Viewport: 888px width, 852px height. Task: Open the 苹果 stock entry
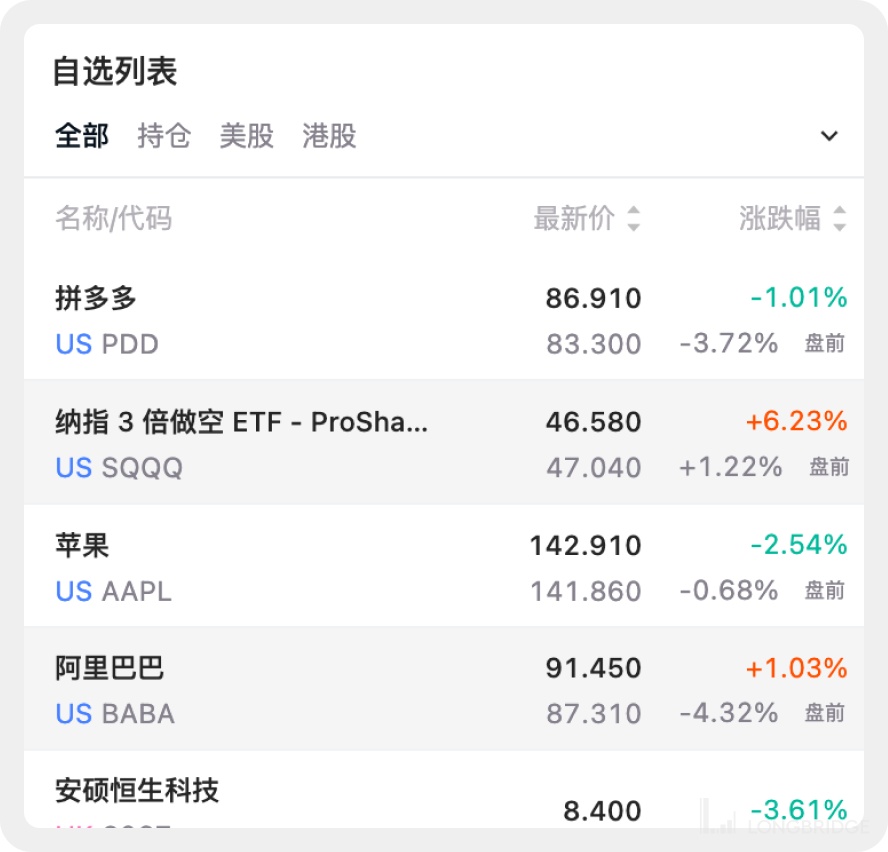click(x=82, y=545)
